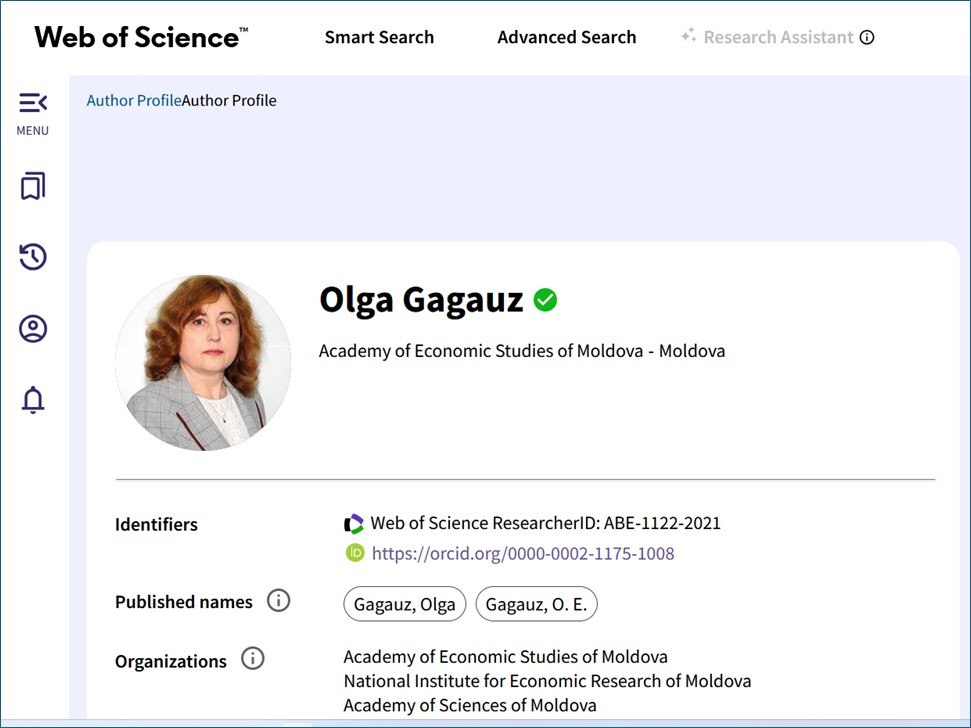Open the Research Assistant menu item
The image size is (971, 728).
pyautogui.click(x=778, y=37)
